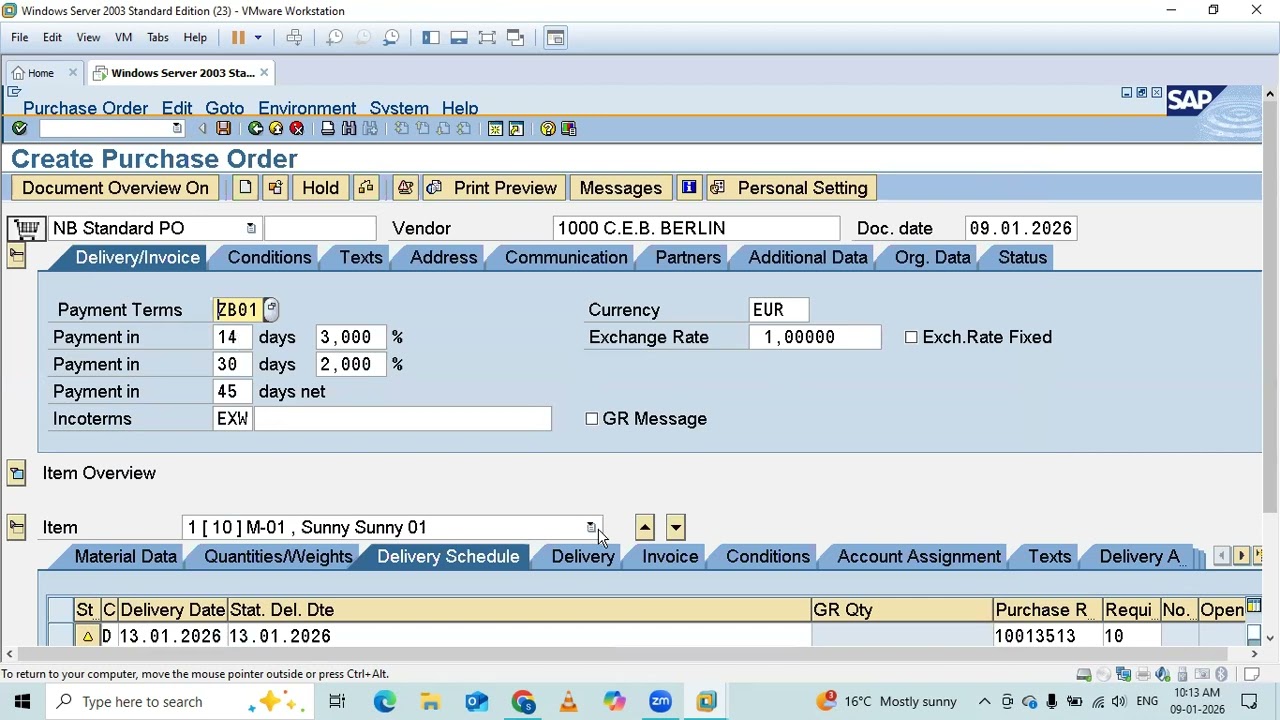Open the Environment menu
Image resolution: width=1280 pixels, height=720 pixels.
(307, 108)
